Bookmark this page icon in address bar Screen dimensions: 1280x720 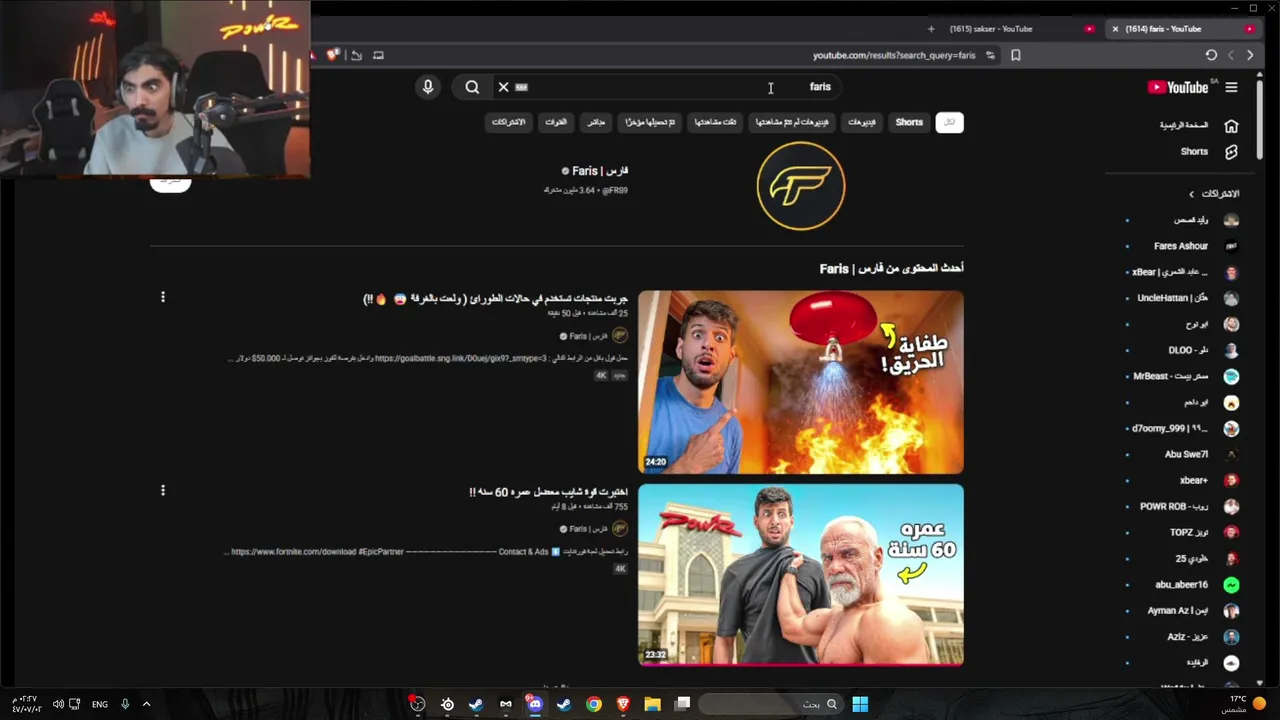click(x=1015, y=55)
